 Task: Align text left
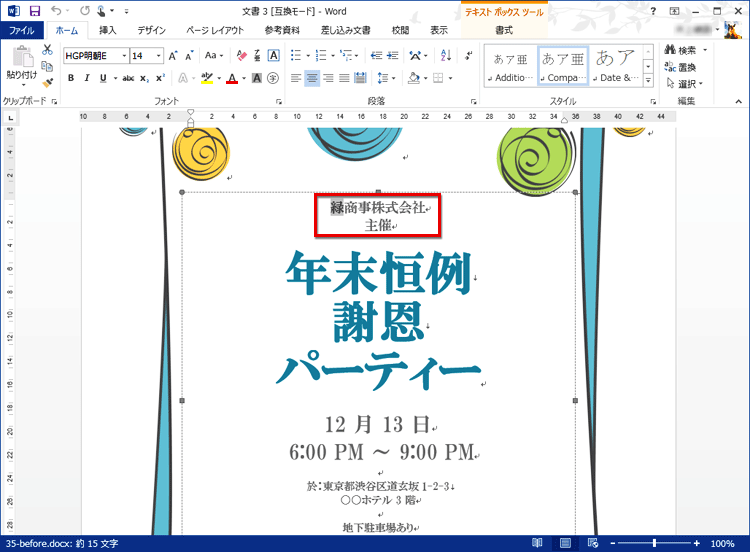click(296, 78)
